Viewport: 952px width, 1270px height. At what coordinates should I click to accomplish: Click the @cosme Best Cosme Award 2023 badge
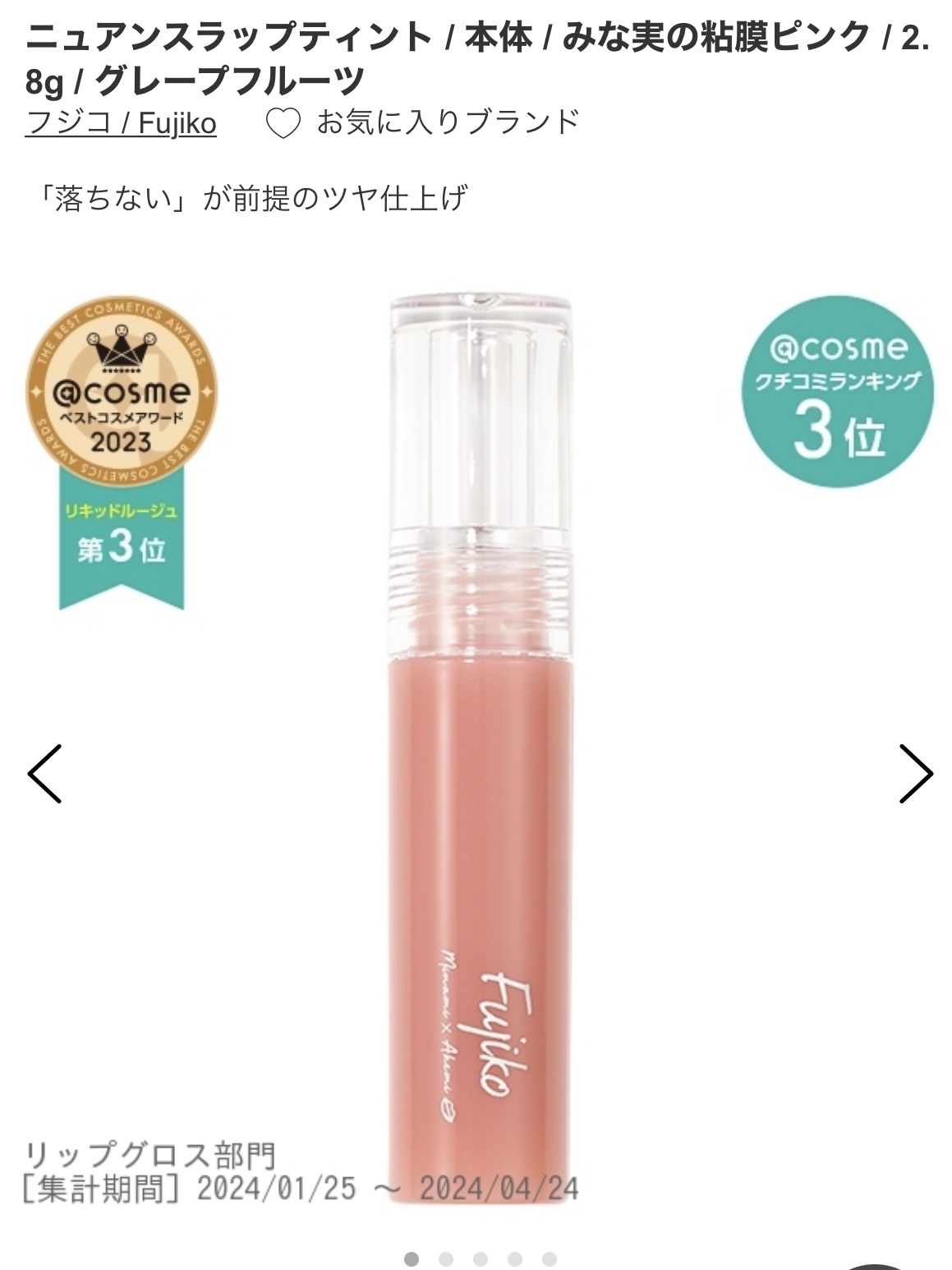tap(122, 393)
